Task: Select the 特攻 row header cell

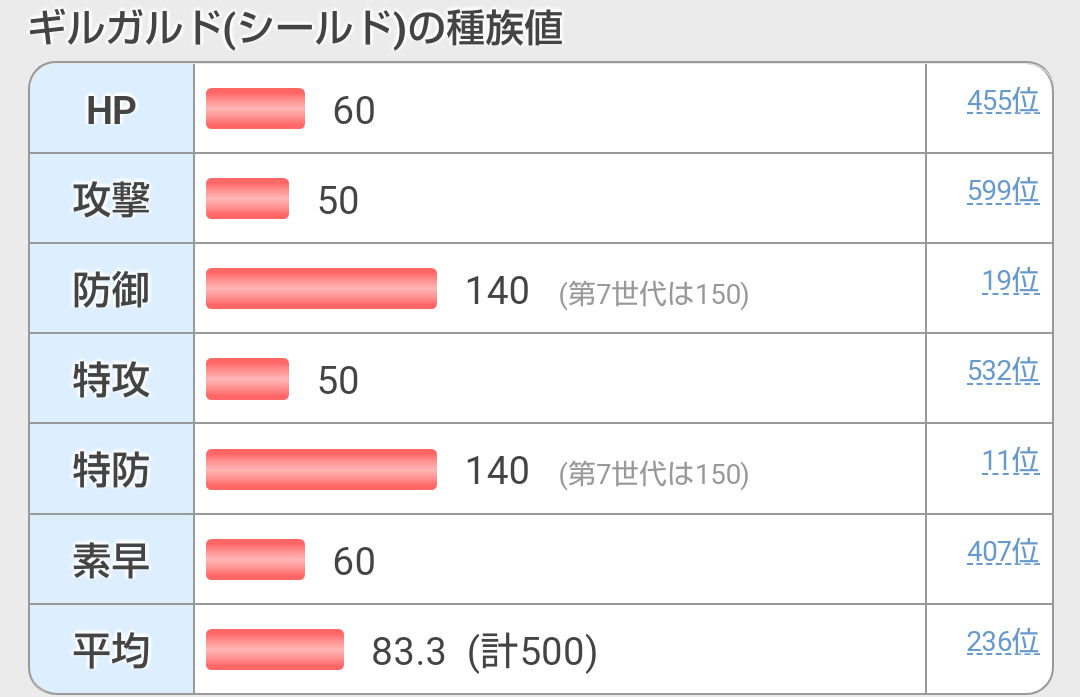Action: [x=111, y=379]
